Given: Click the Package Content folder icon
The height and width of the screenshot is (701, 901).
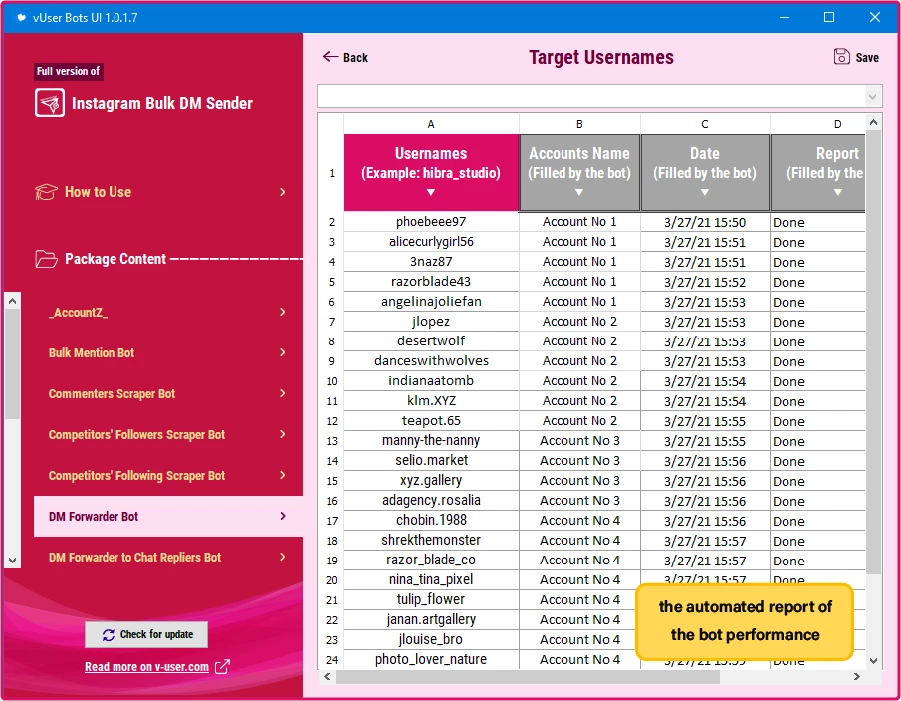Looking at the screenshot, I should pyautogui.click(x=46, y=259).
